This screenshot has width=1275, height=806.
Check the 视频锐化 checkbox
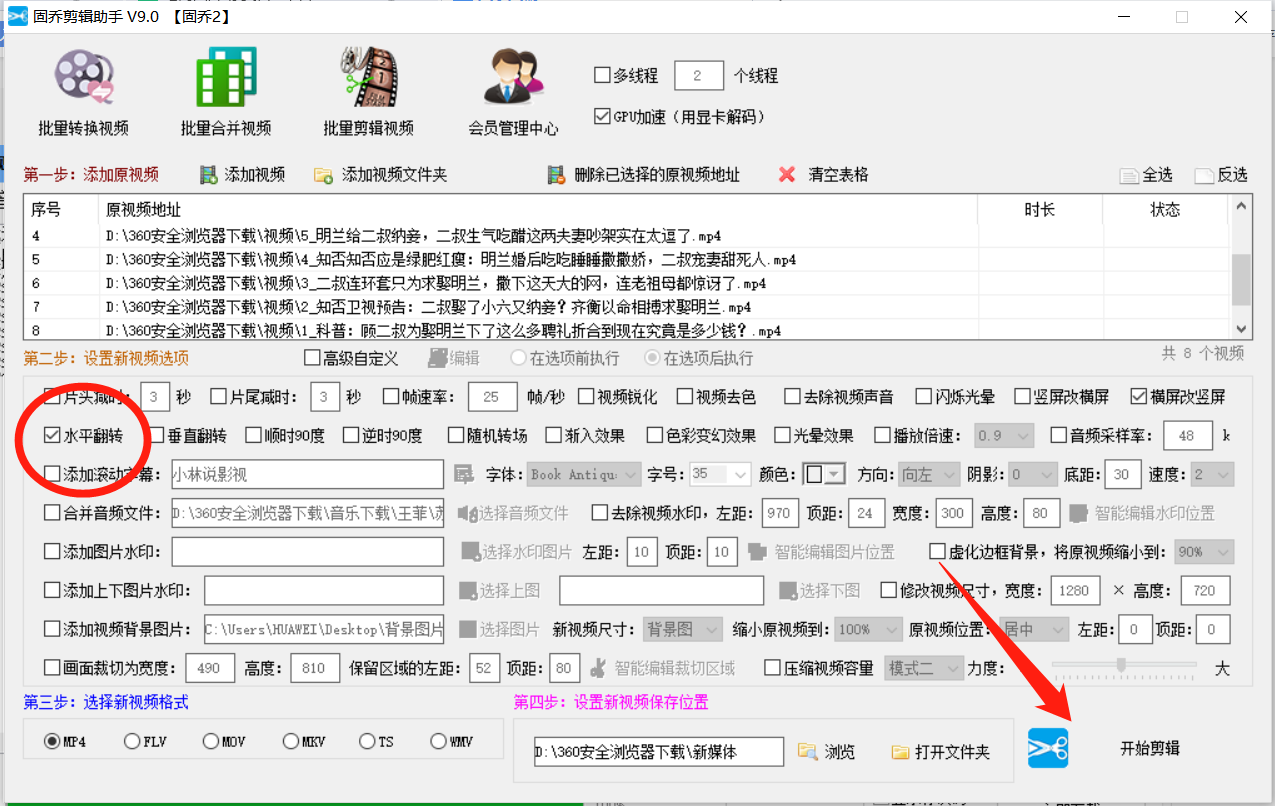(x=585, y=397)
